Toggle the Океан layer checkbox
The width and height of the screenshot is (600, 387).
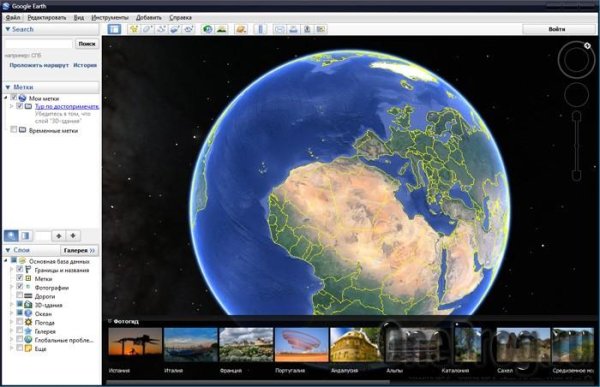20,313
